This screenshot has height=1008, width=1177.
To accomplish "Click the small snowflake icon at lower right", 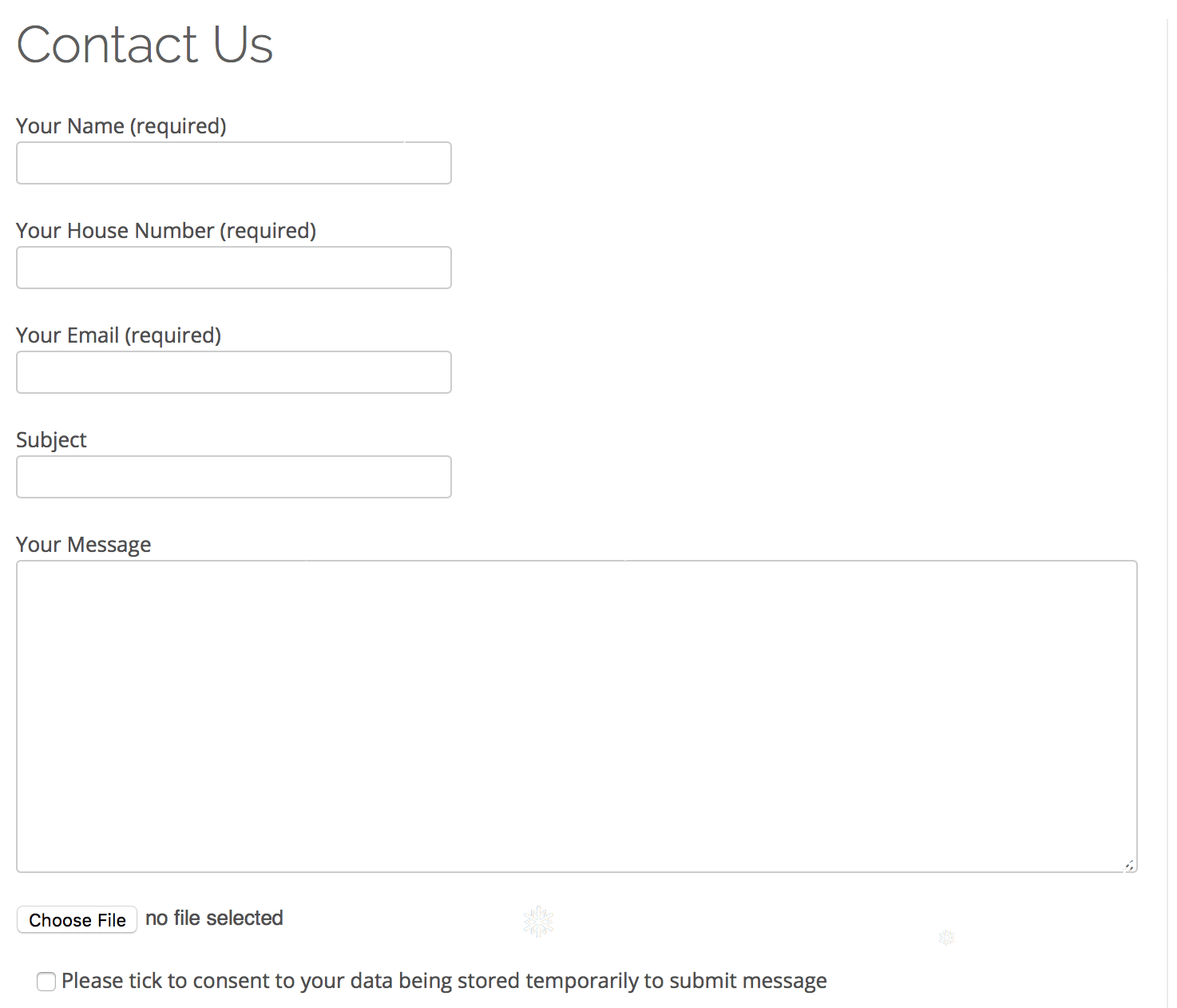I will coord(947,937).
